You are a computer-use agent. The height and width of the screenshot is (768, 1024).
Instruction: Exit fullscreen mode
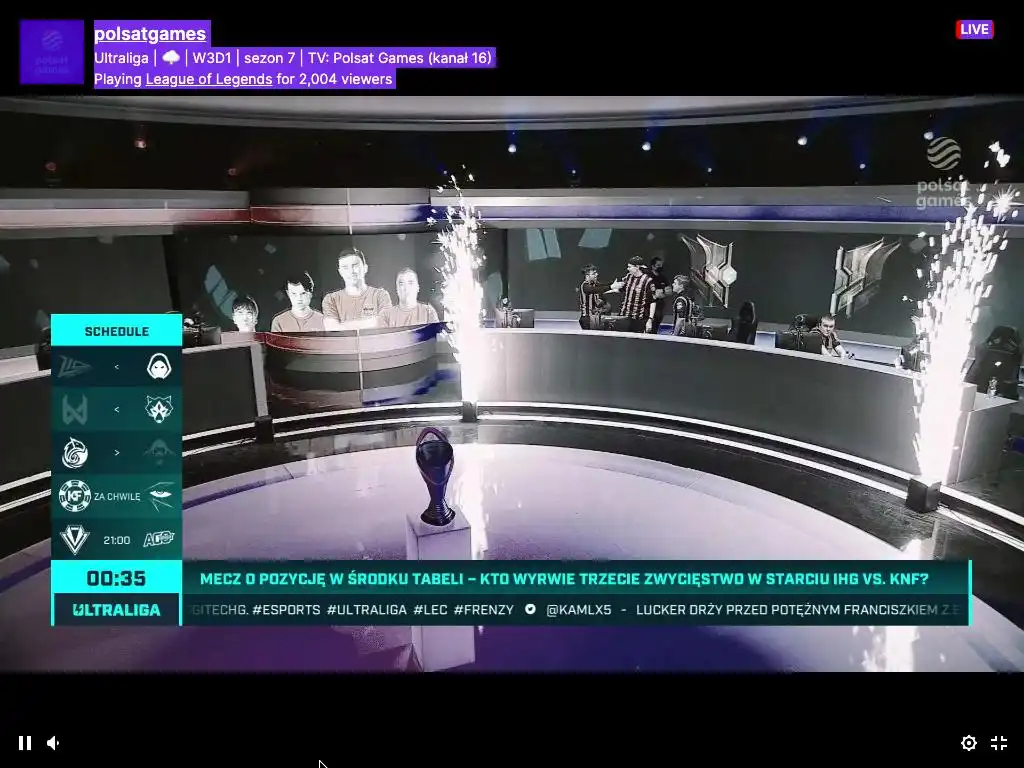point(999,743)
